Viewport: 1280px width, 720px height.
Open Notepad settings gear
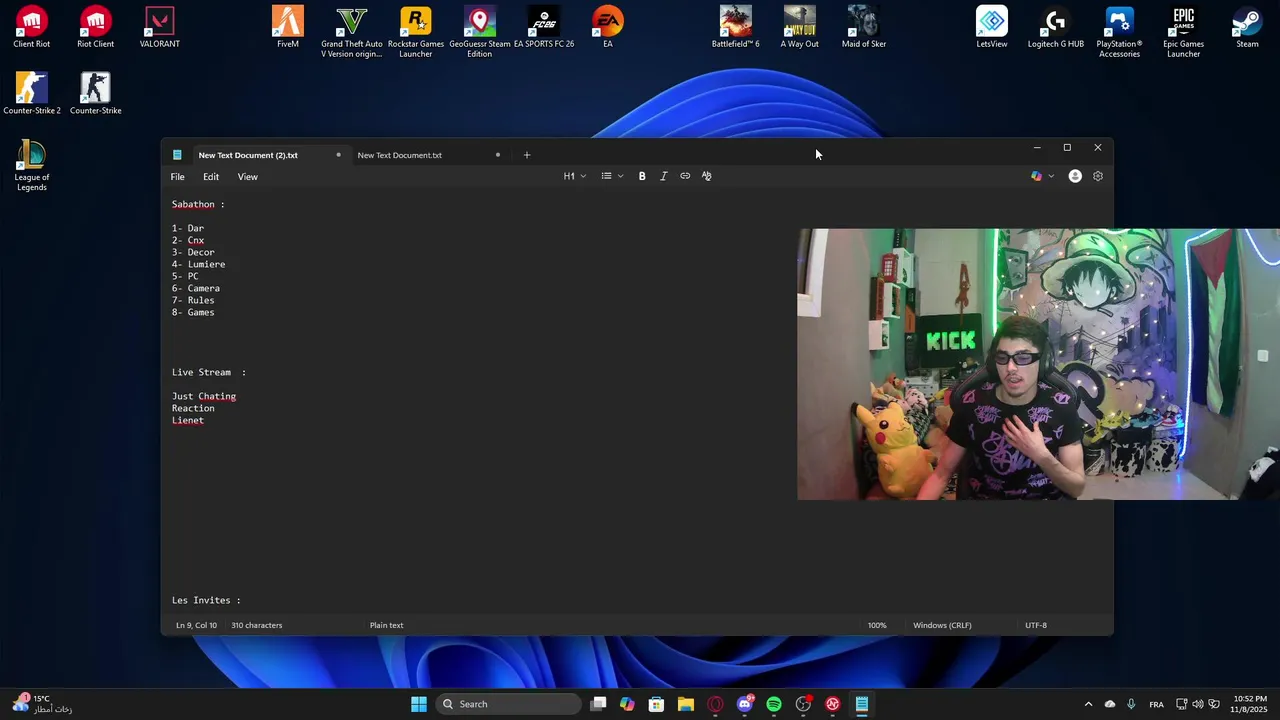click(x=1098, y=176)
